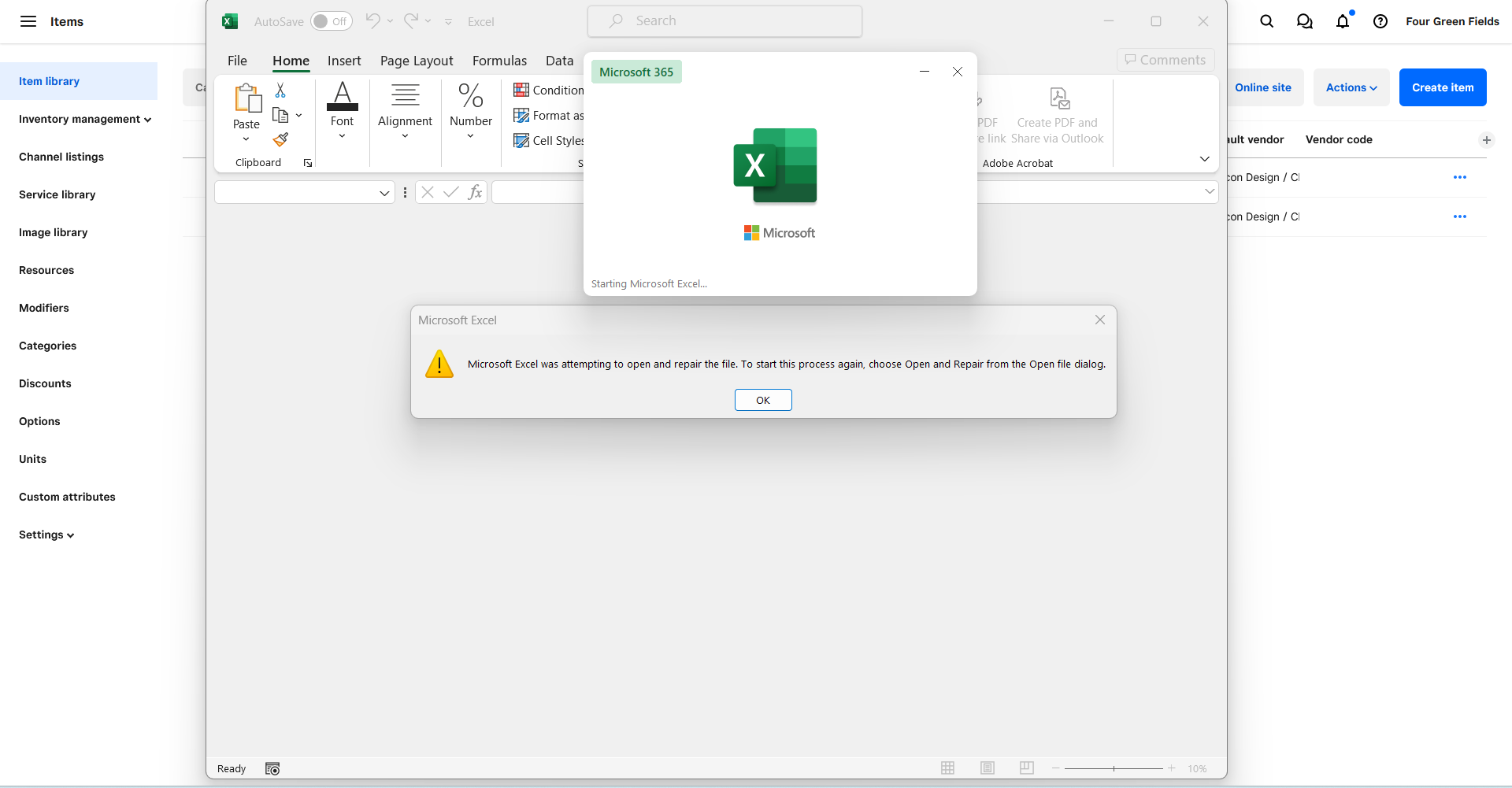Viewport: 1512px width, 788px height.
Task: Click the Redo arrow in Excel title bar
Action: (411, 21)
